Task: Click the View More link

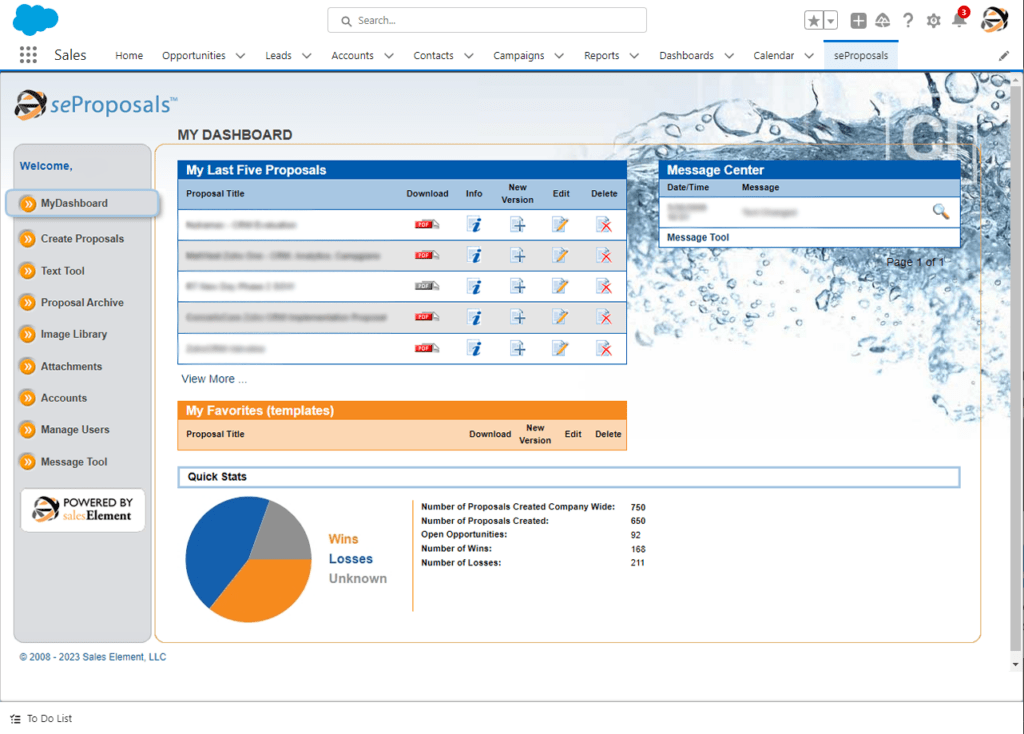Action: (213, 379)
